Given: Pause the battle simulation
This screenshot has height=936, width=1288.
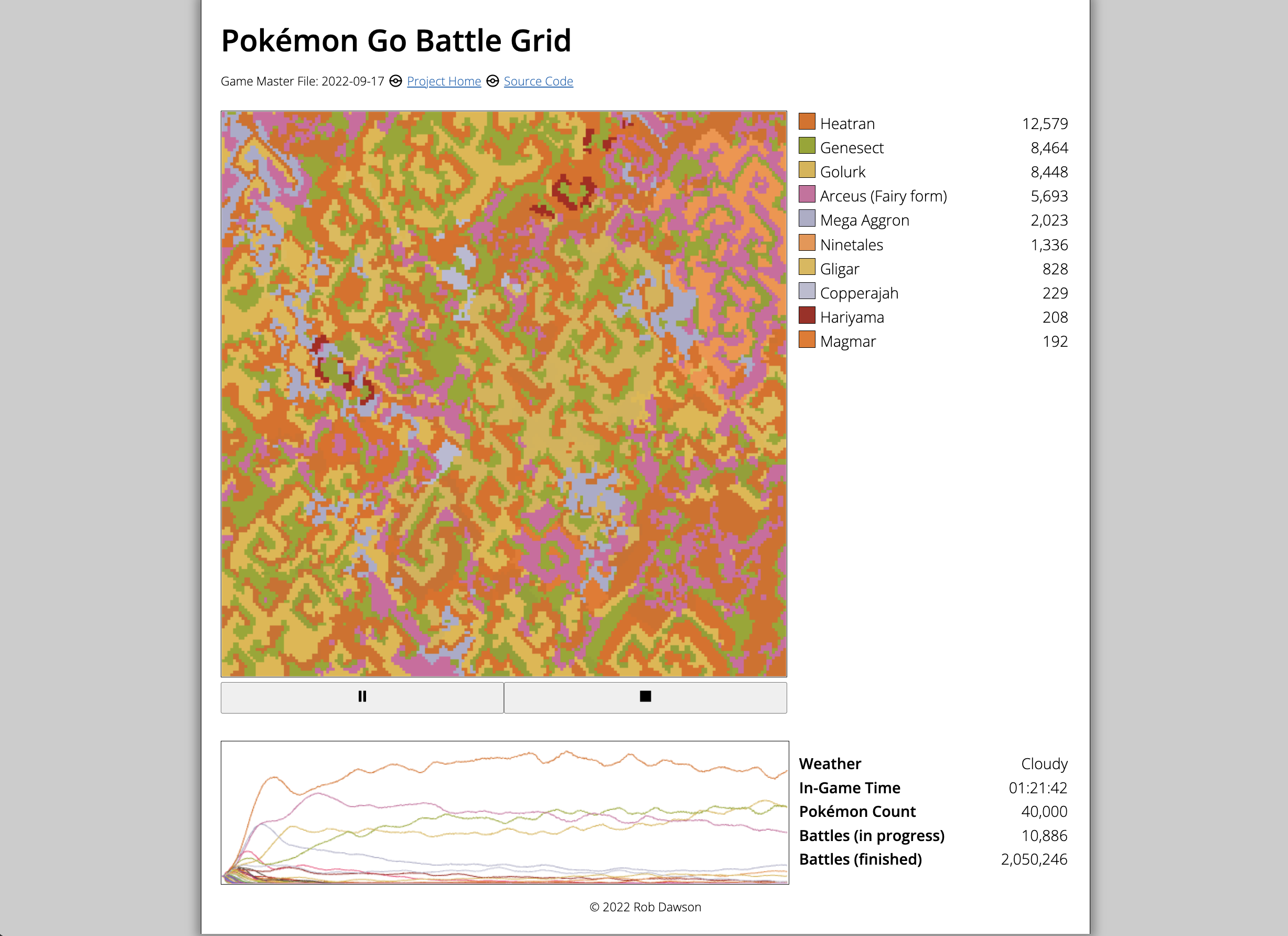Looking at the screenshot, I should (x=362, y=697).
